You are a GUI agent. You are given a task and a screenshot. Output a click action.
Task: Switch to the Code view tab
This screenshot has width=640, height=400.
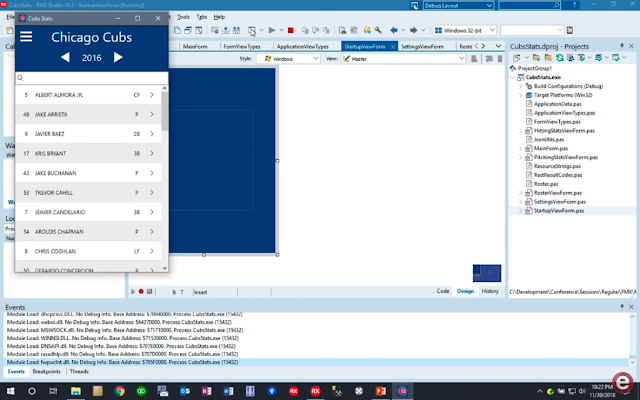coord(443,291)
